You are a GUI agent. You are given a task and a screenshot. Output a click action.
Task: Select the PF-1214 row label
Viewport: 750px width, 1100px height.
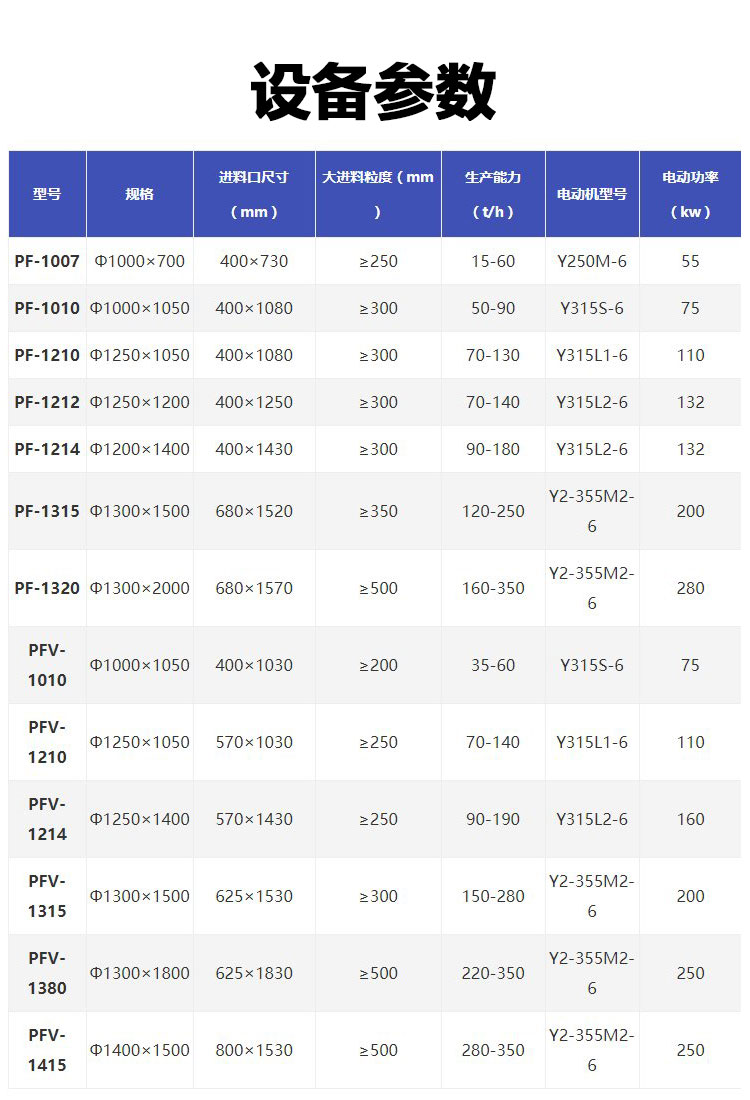(x=47, y=449)
